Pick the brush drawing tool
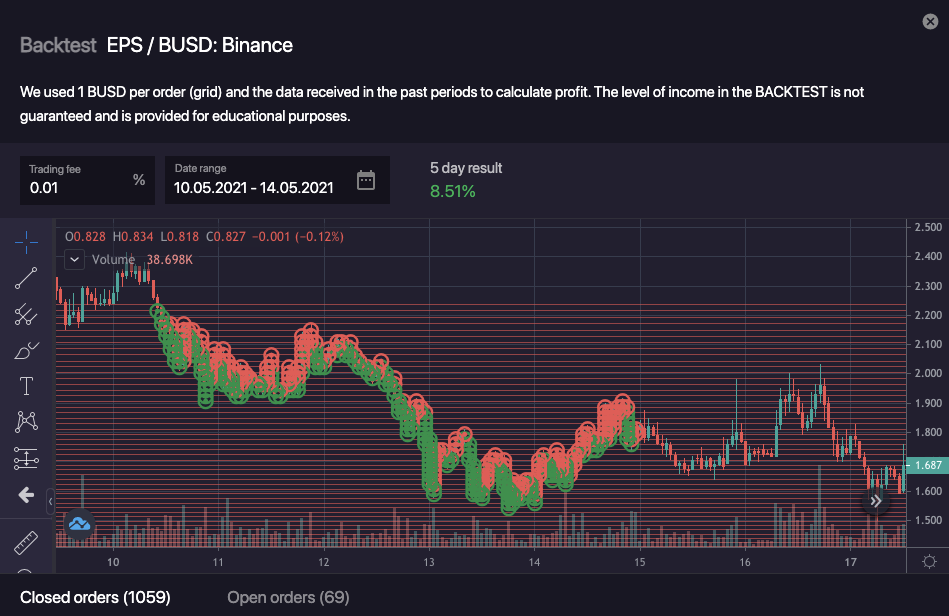Screen dimensions: 949x616 (x=26, y=351)
